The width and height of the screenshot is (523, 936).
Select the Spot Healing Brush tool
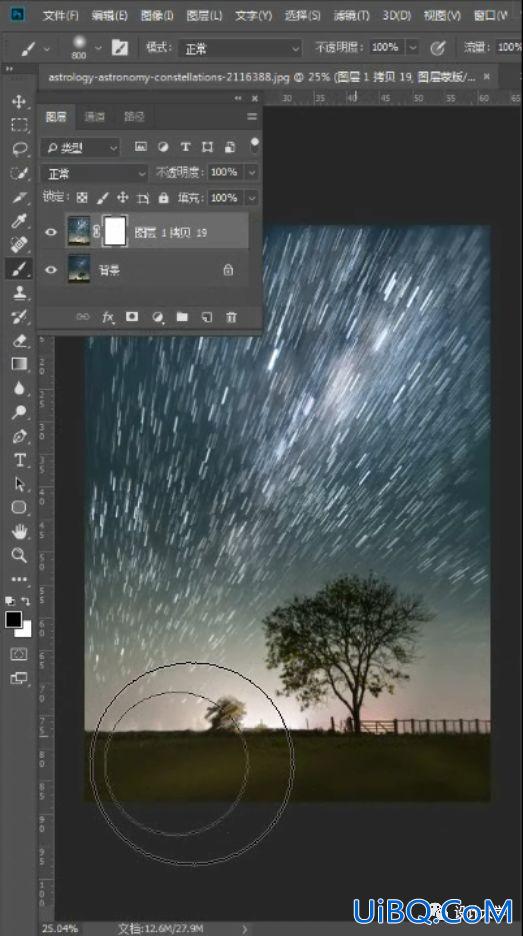19,245
